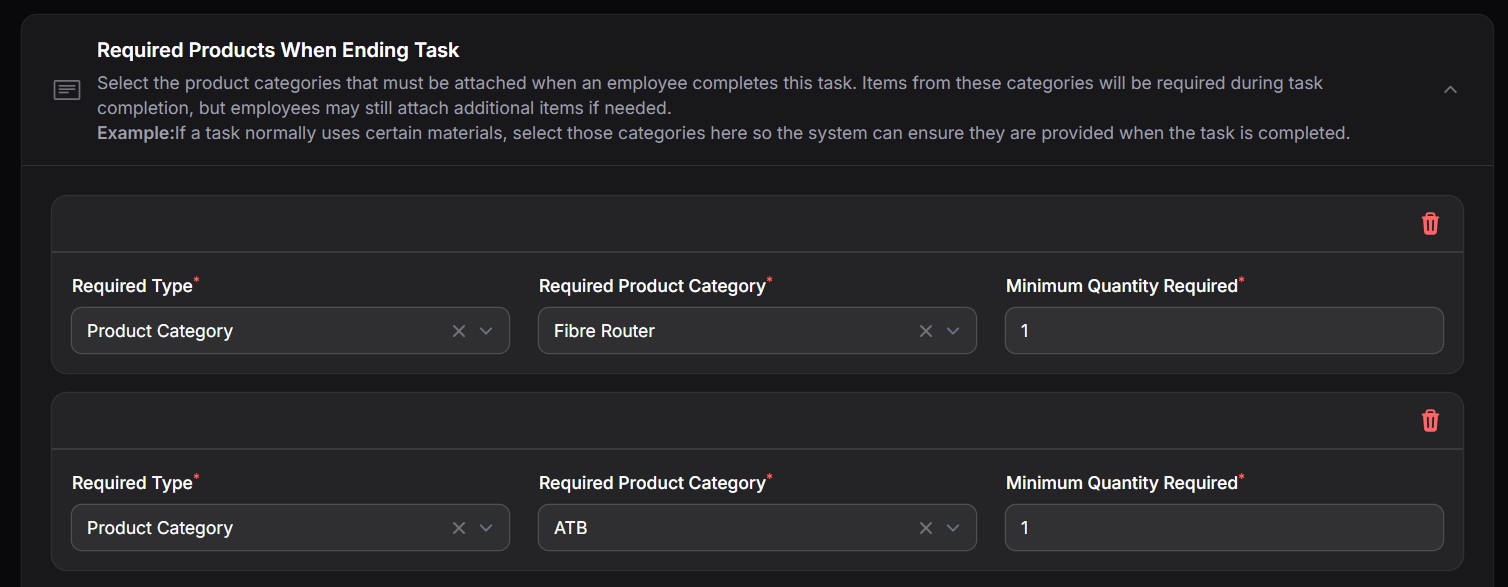Expand Required Type arrow in the ATB row
The height and width of the screenshot is (587, 1508).
click(x=486, y=528)
